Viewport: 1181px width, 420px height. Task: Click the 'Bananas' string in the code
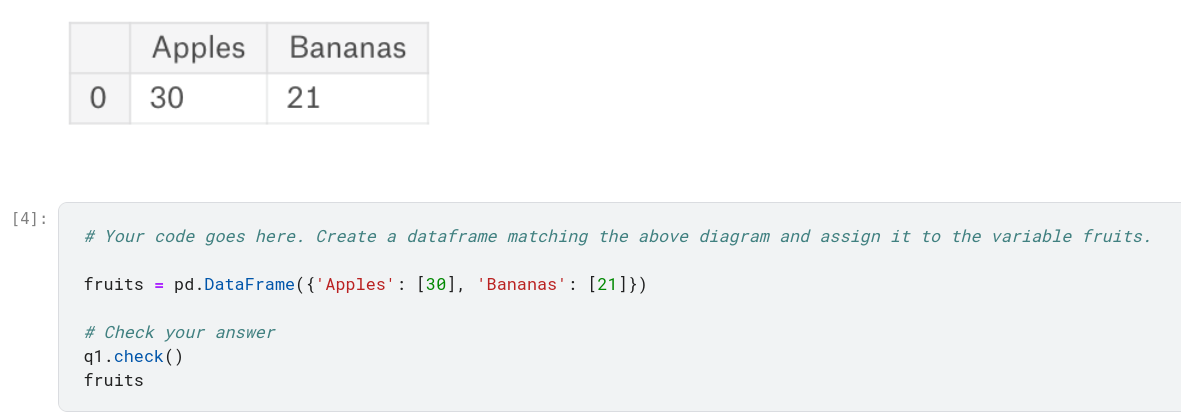pos(520,285)
